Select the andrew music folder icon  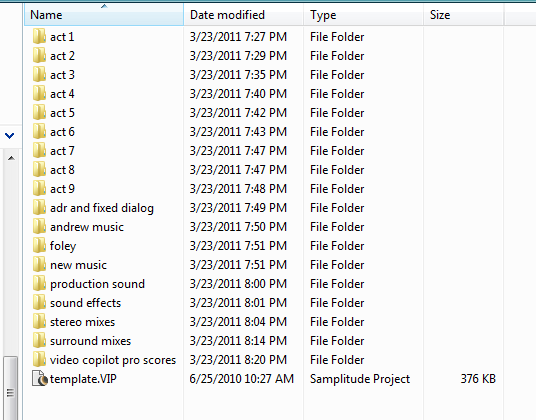coord(39,227)
